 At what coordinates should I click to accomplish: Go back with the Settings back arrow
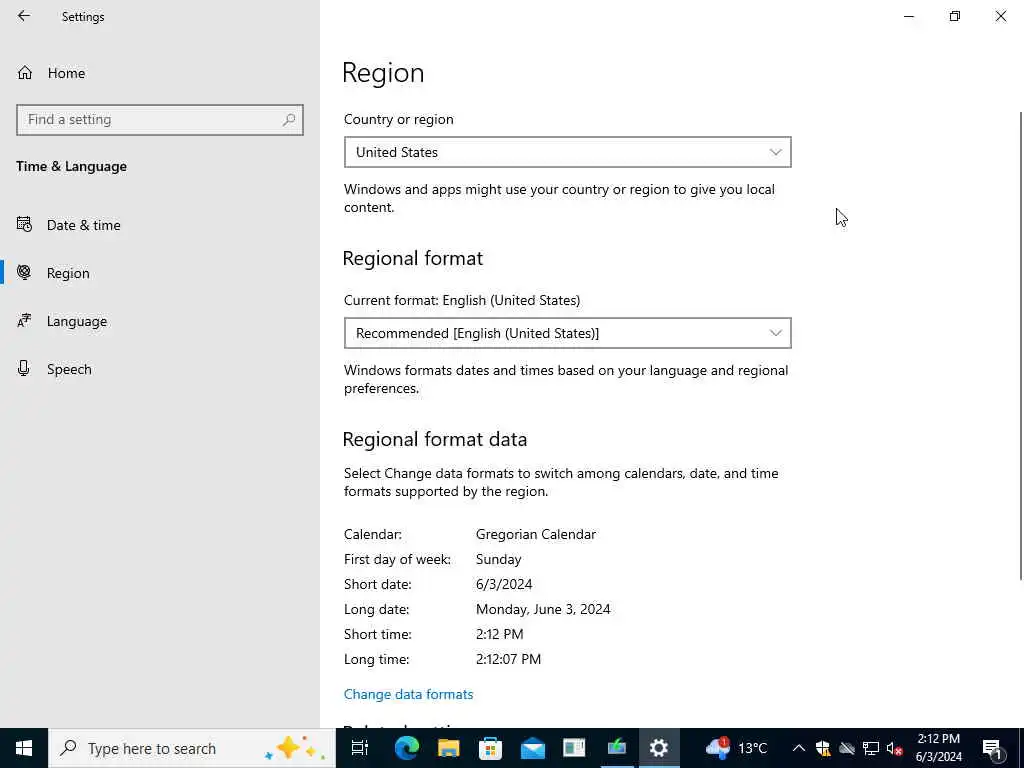[24, 16]
